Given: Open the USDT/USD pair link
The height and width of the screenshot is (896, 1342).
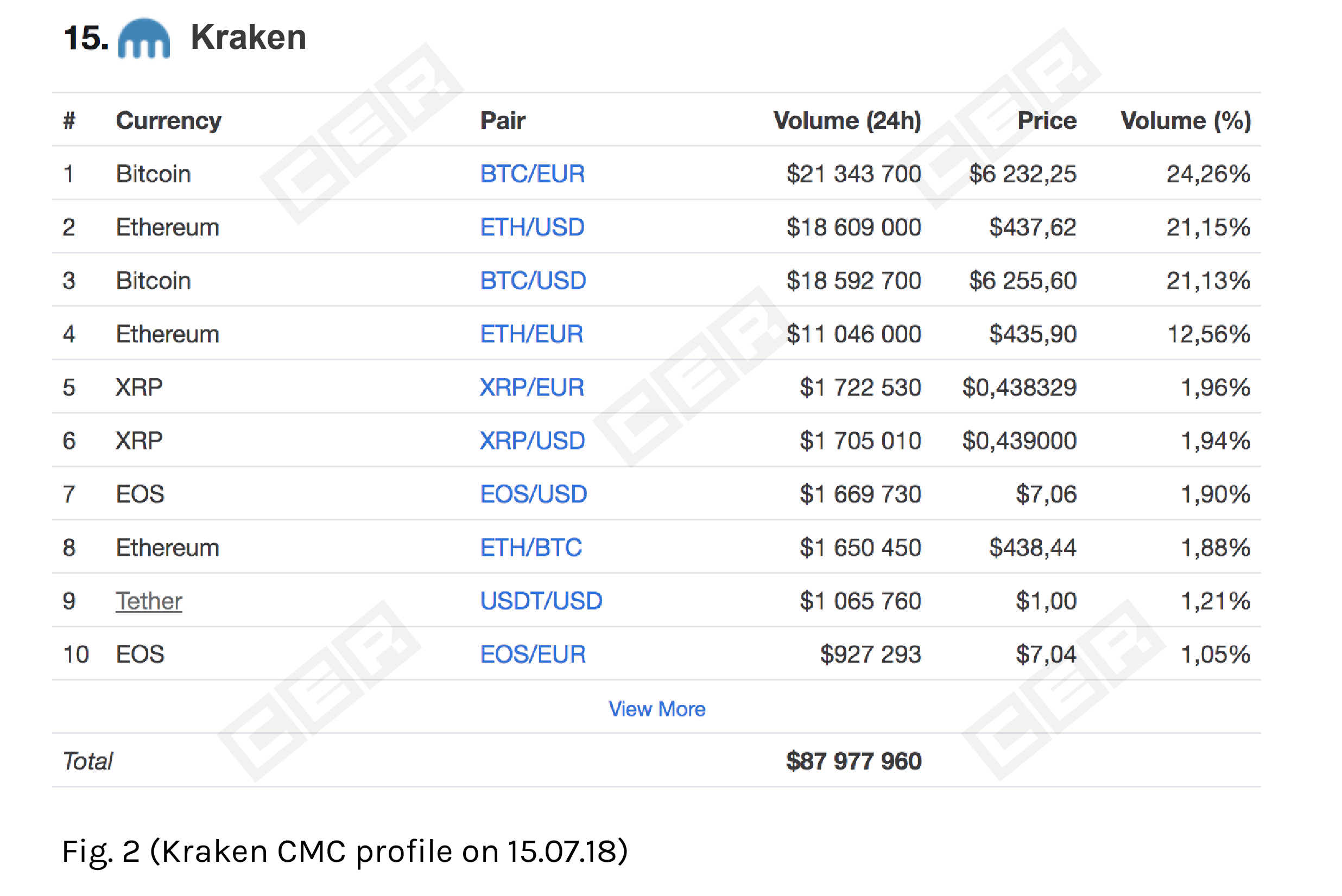Looking at the screenshot, I should click(x=541, y=601).
